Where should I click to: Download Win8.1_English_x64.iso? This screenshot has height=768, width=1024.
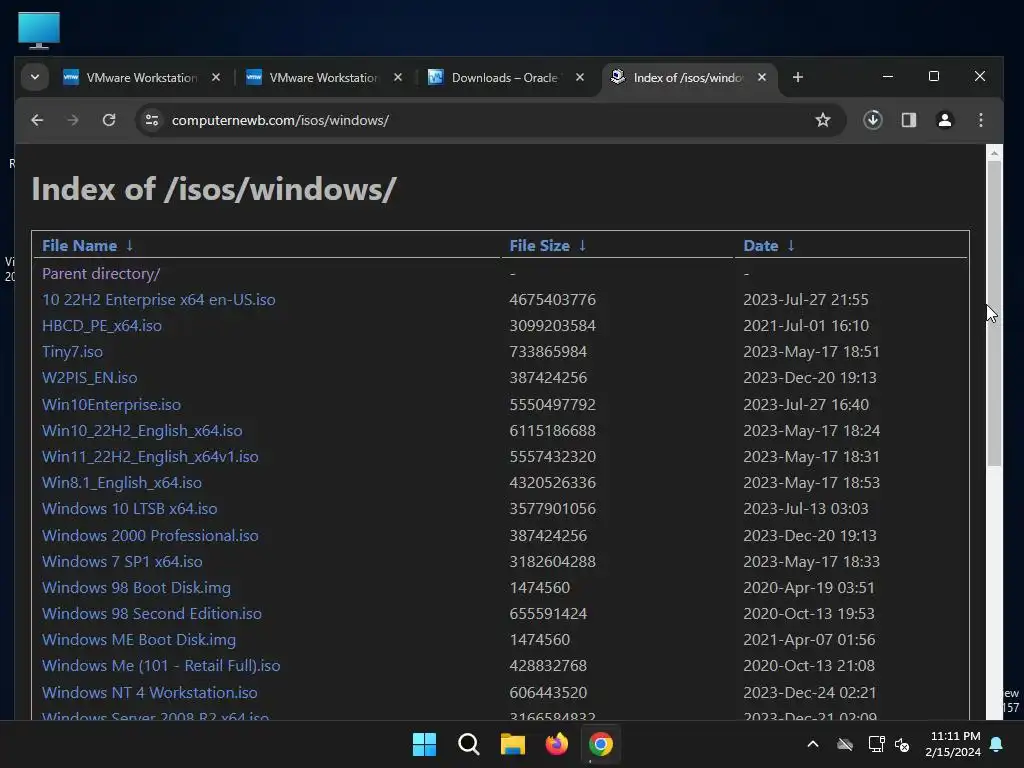122,483
